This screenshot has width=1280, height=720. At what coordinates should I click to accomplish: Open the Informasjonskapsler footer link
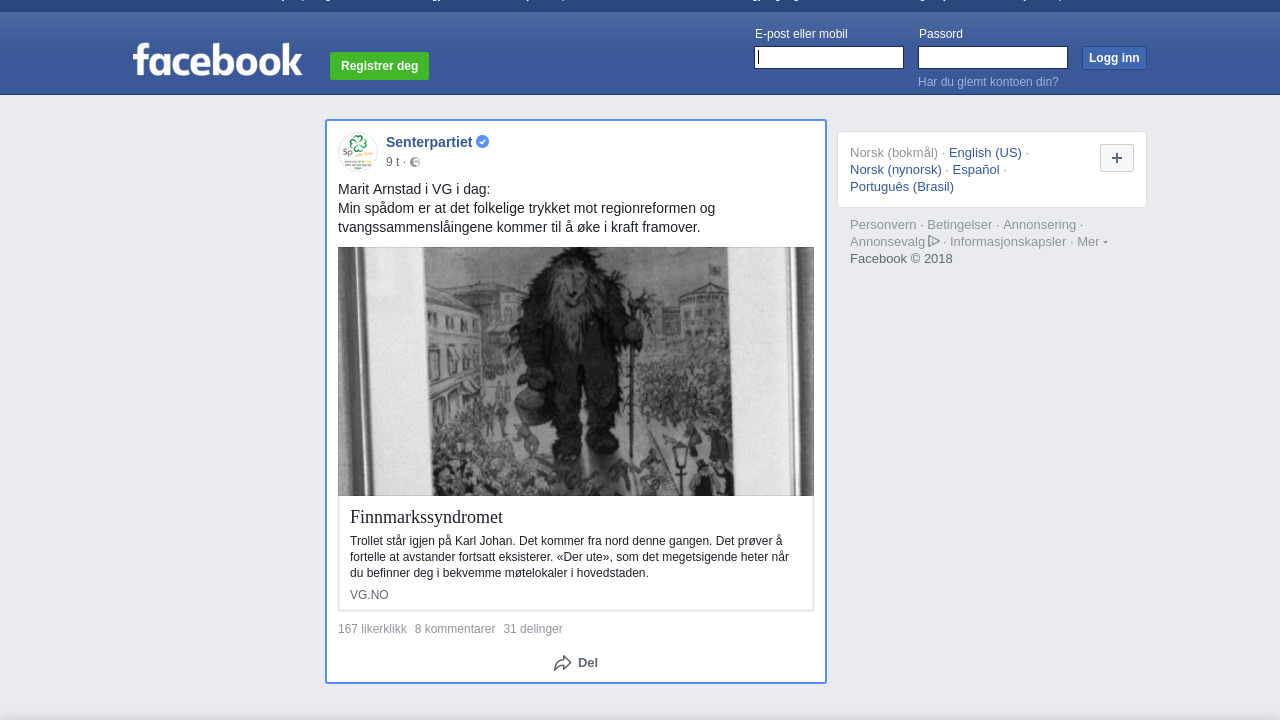click(1008, 242)
